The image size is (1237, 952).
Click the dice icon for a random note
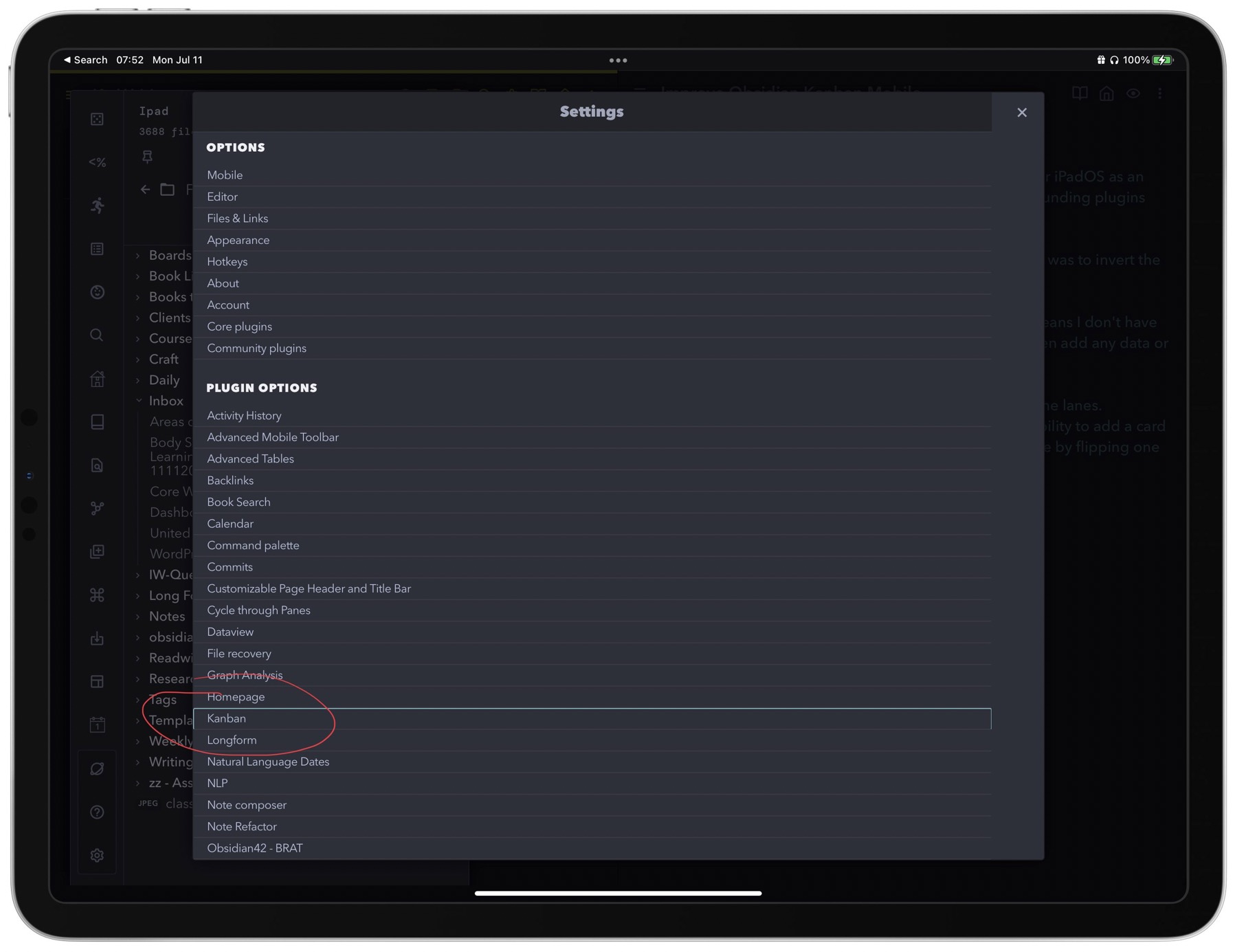pos(98,119)
